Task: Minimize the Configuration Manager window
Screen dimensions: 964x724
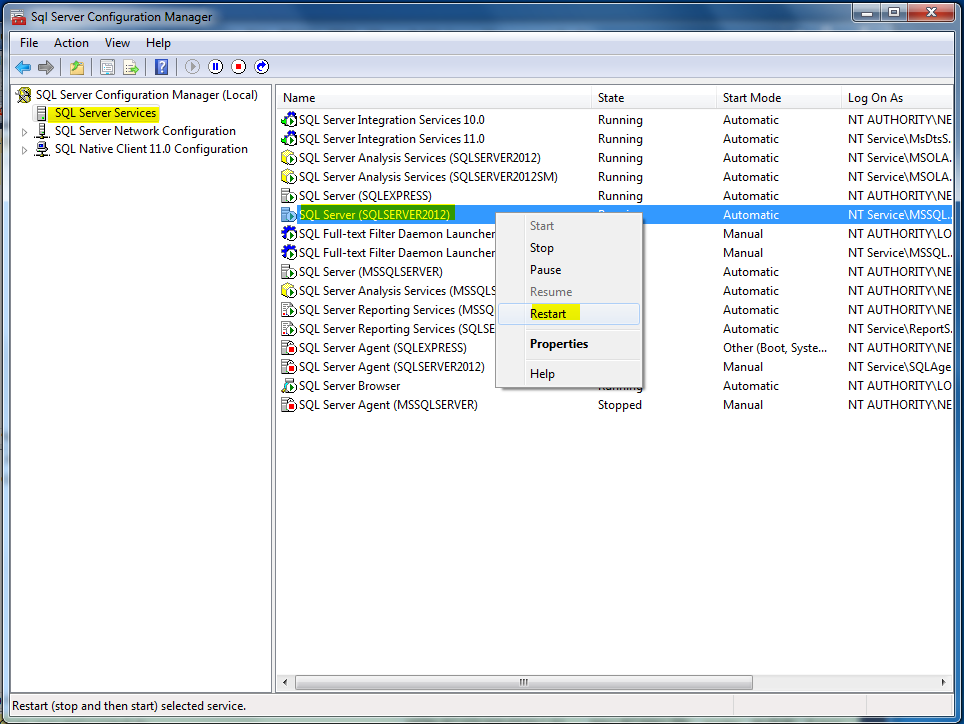Action: pos(867,13)
